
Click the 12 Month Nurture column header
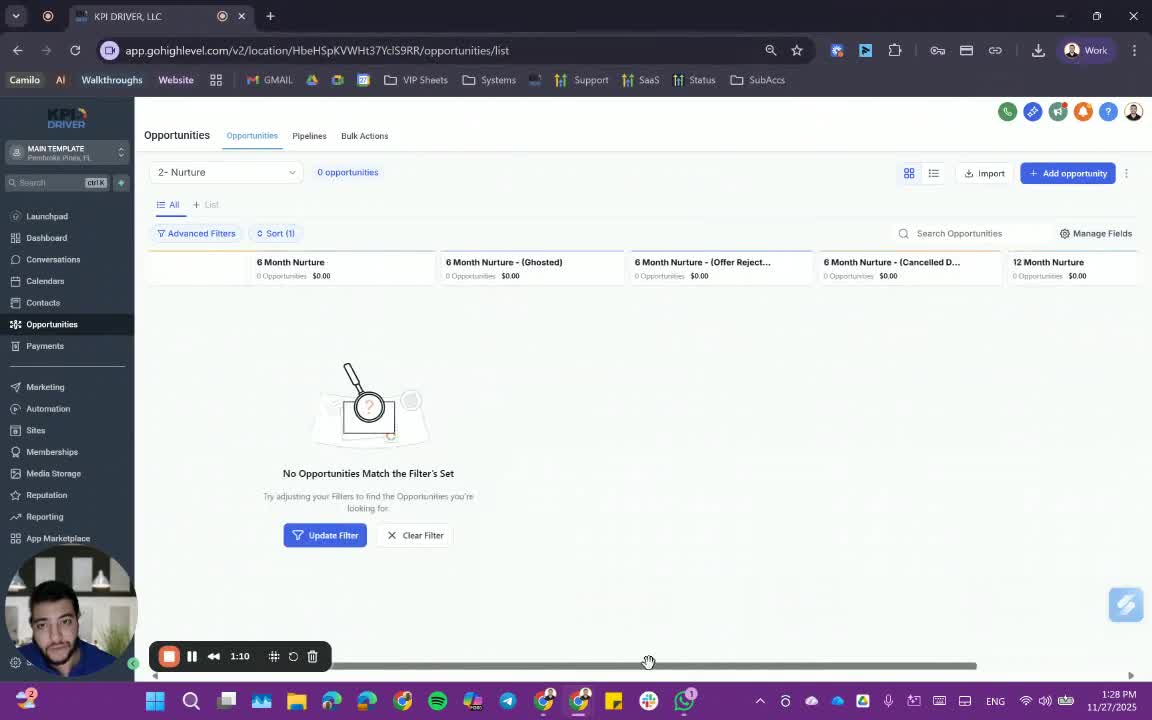1073,268
